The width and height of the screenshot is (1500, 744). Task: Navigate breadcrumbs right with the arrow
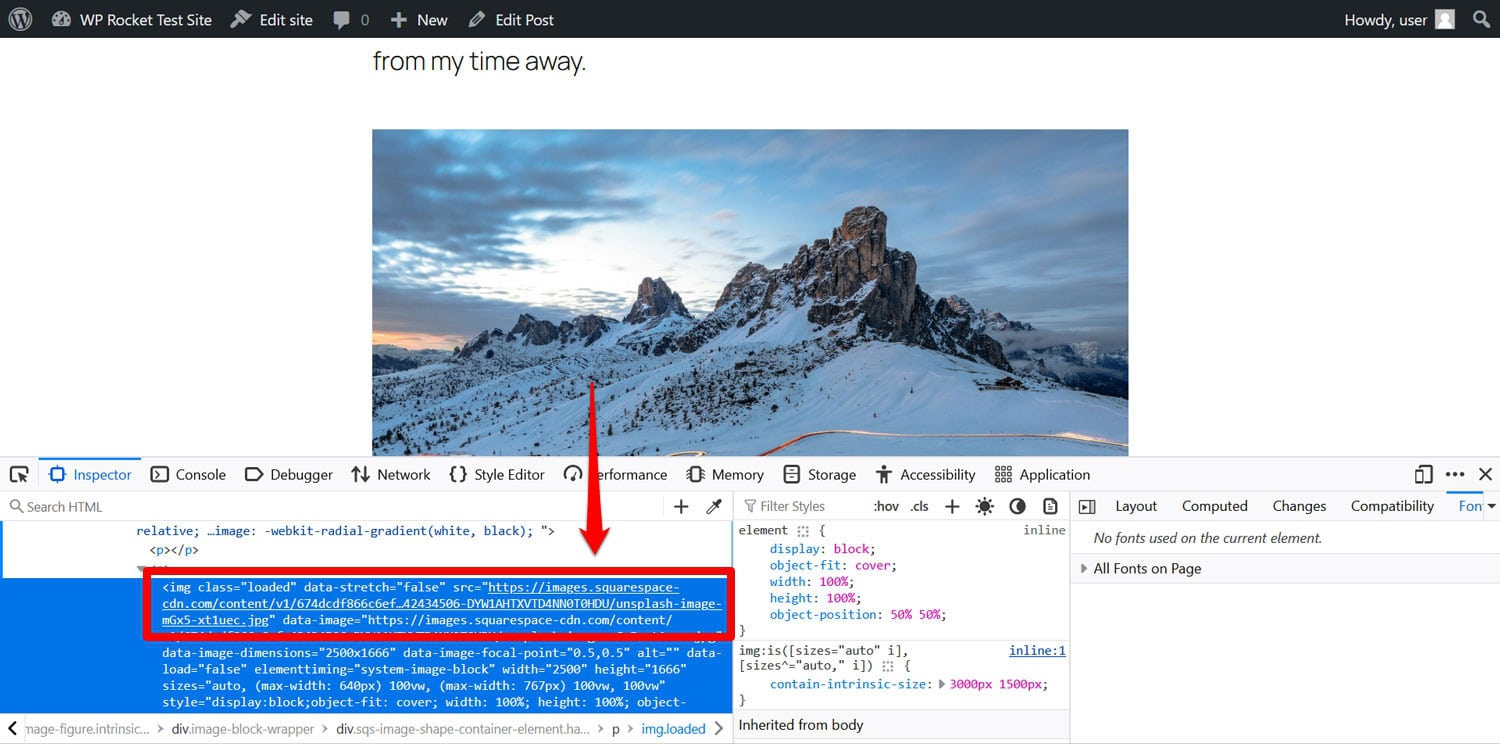[x=719, y=728]
